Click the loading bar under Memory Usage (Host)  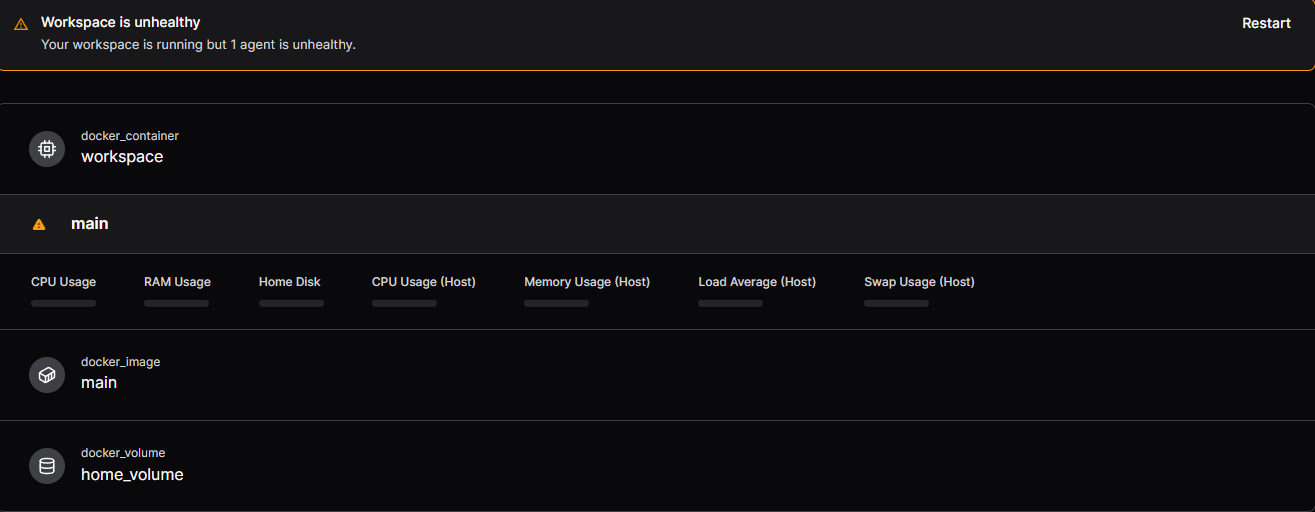coord(556,303)
